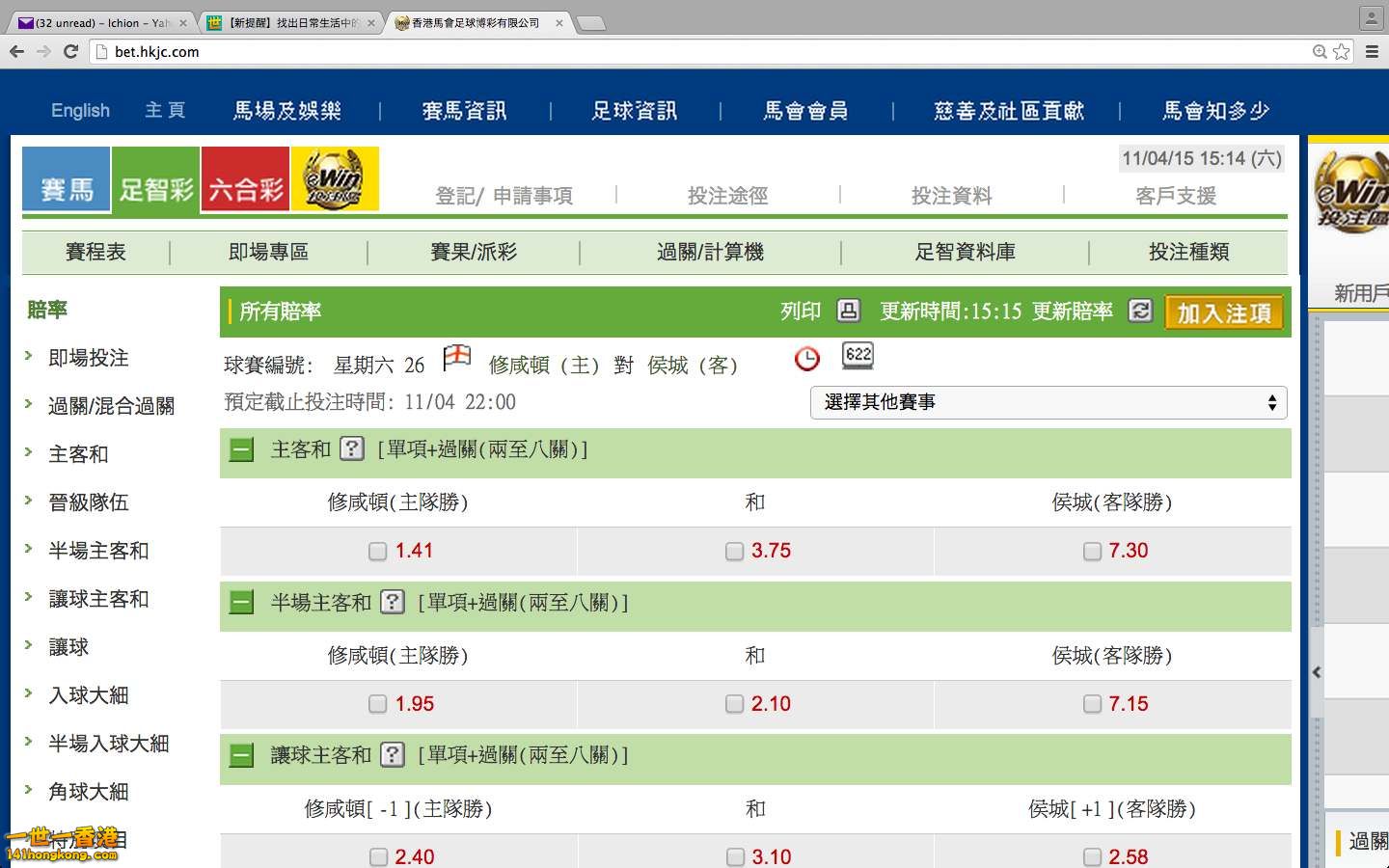Check half-time home win 1.95 checkbox
This screenshot has height=868, width=1389.
[377, 704]
